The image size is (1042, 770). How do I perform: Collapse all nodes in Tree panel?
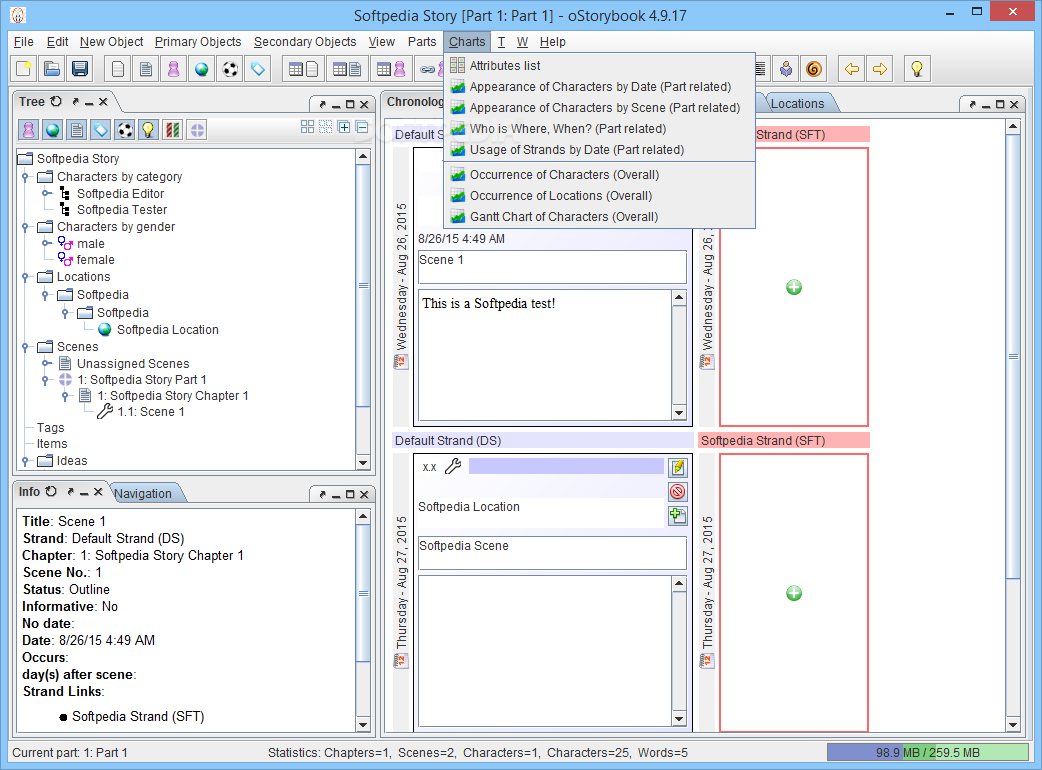tap(362, 127)
